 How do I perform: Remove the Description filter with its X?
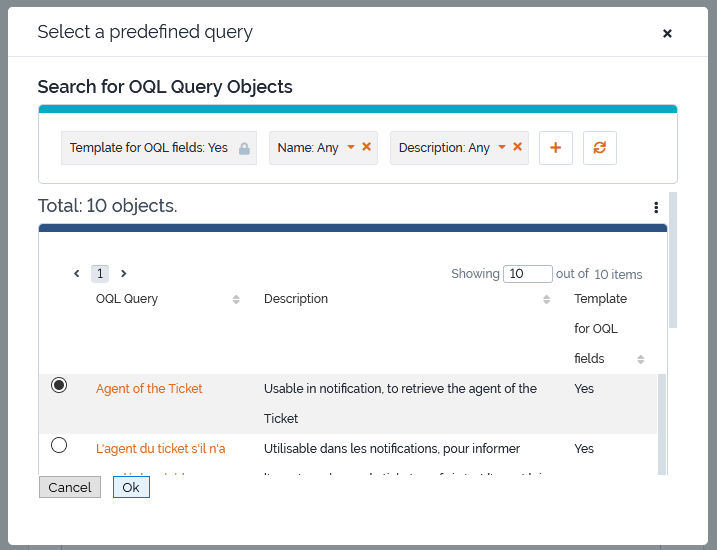click(518, 147)
